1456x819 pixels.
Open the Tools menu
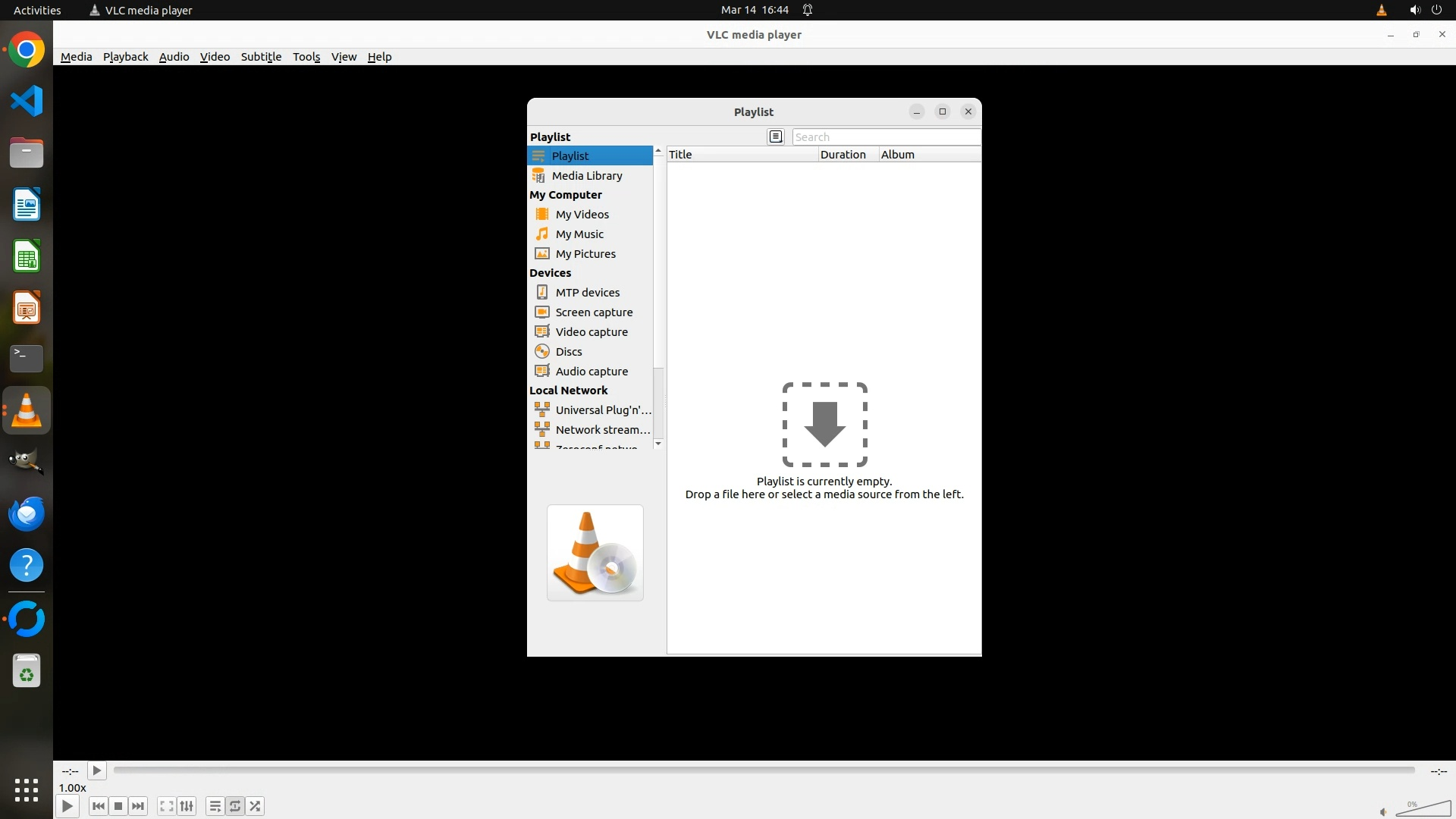point(306,57)
